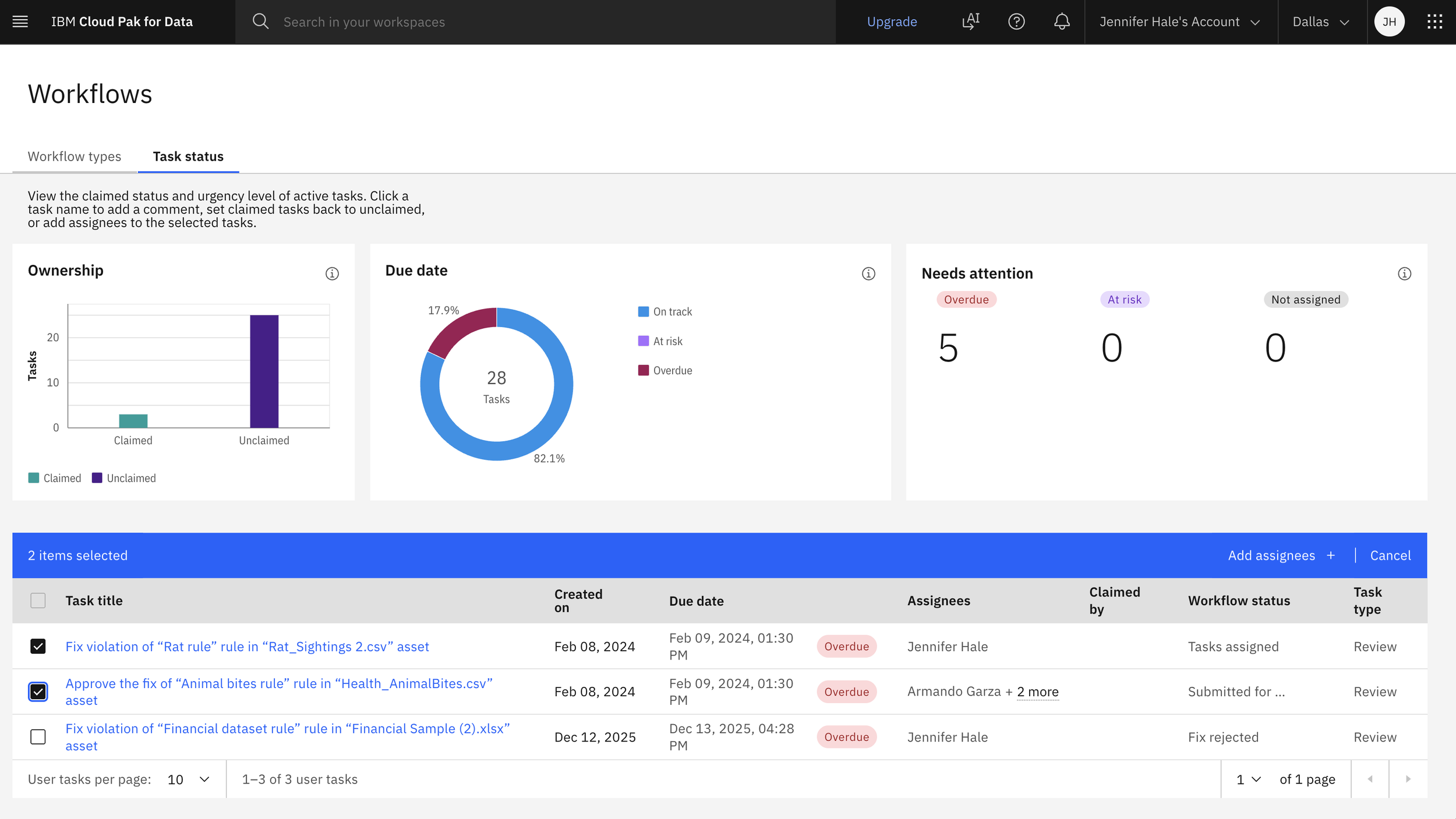Uncheck the Rat rule task checkbox
The width and height of the screenshot is (1456, 819).
(38, 646)
